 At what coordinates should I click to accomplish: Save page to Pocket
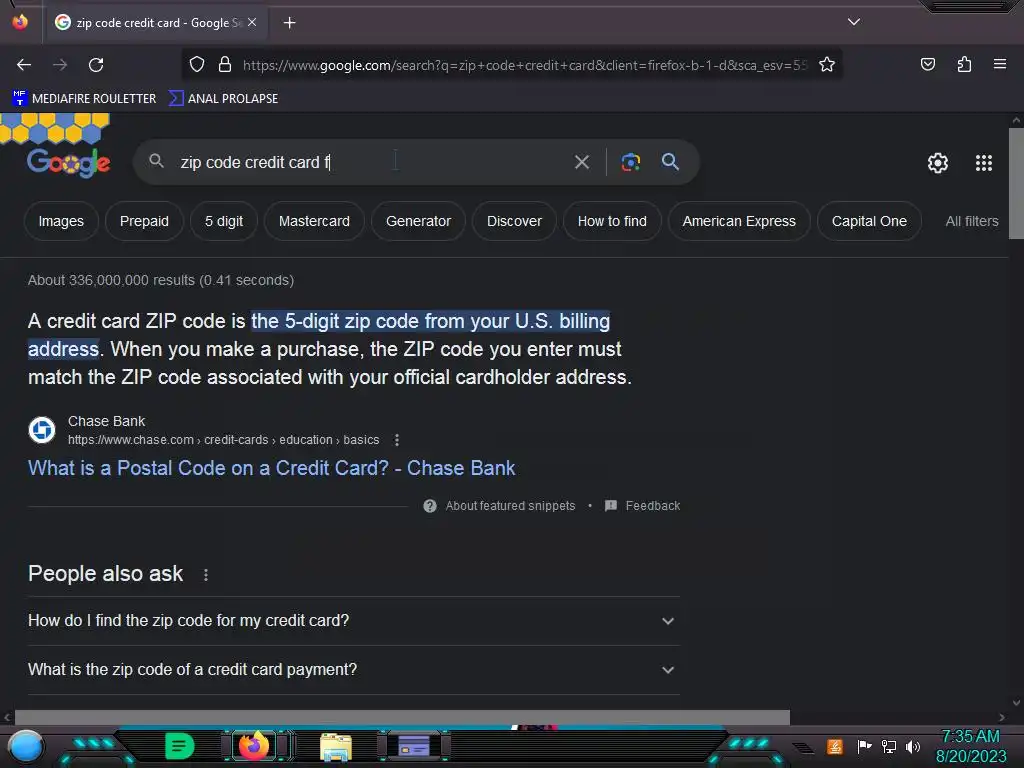pos(927,65)
